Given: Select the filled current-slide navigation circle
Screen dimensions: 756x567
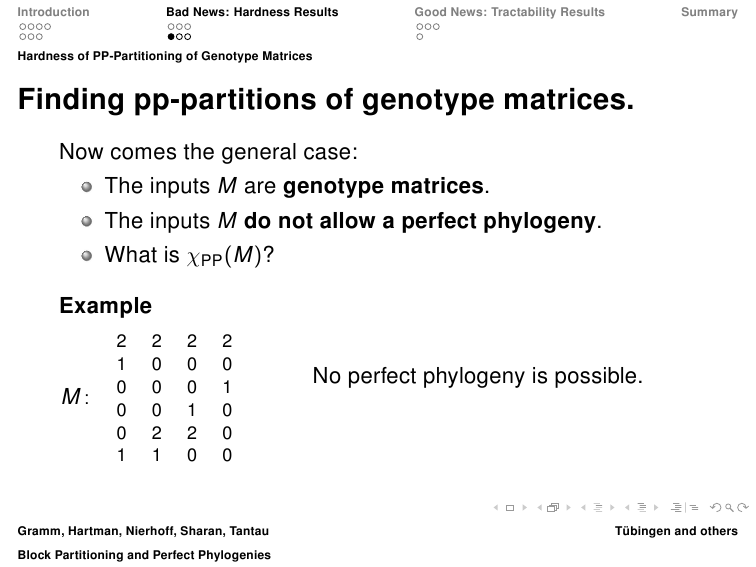Looking at the screenshot, I should [x=171, y=37].
